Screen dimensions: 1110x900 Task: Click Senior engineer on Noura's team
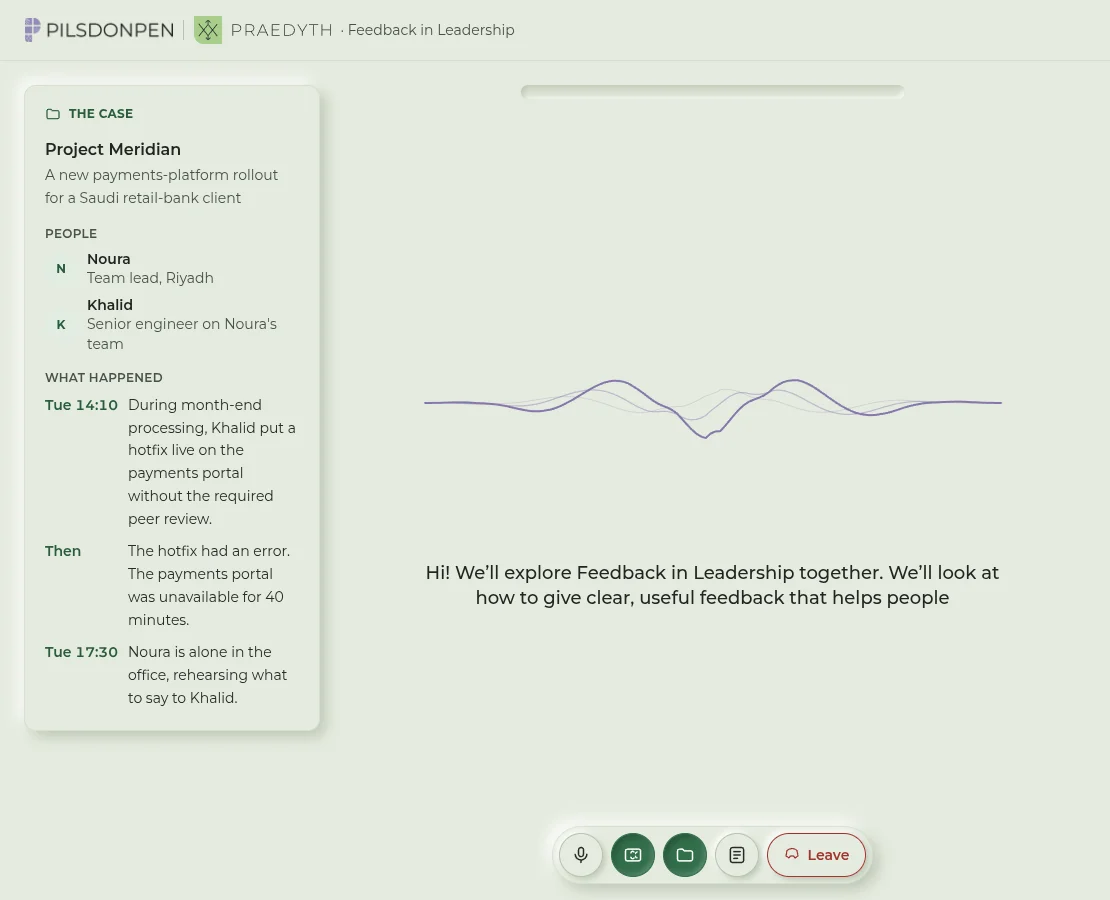point(182,334)
